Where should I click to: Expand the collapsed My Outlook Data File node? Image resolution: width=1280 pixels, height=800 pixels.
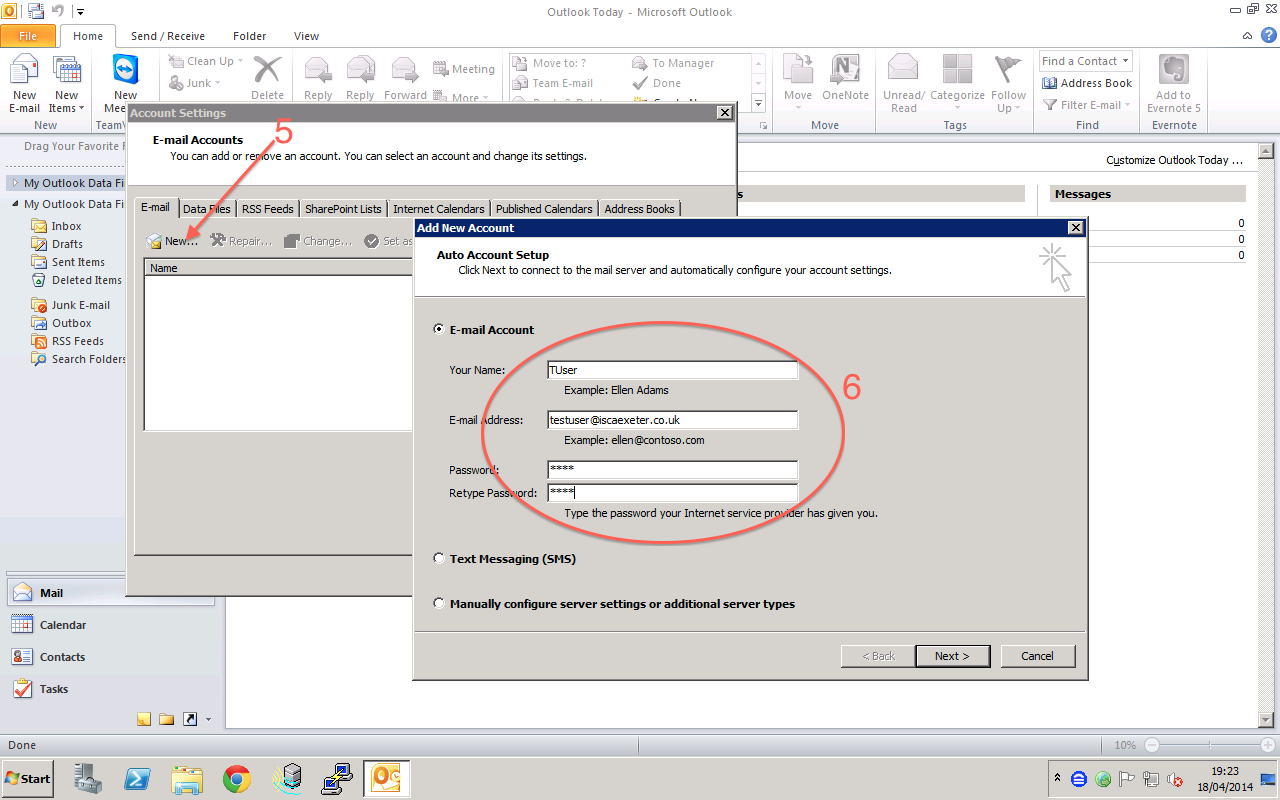[x=15, y=183]
